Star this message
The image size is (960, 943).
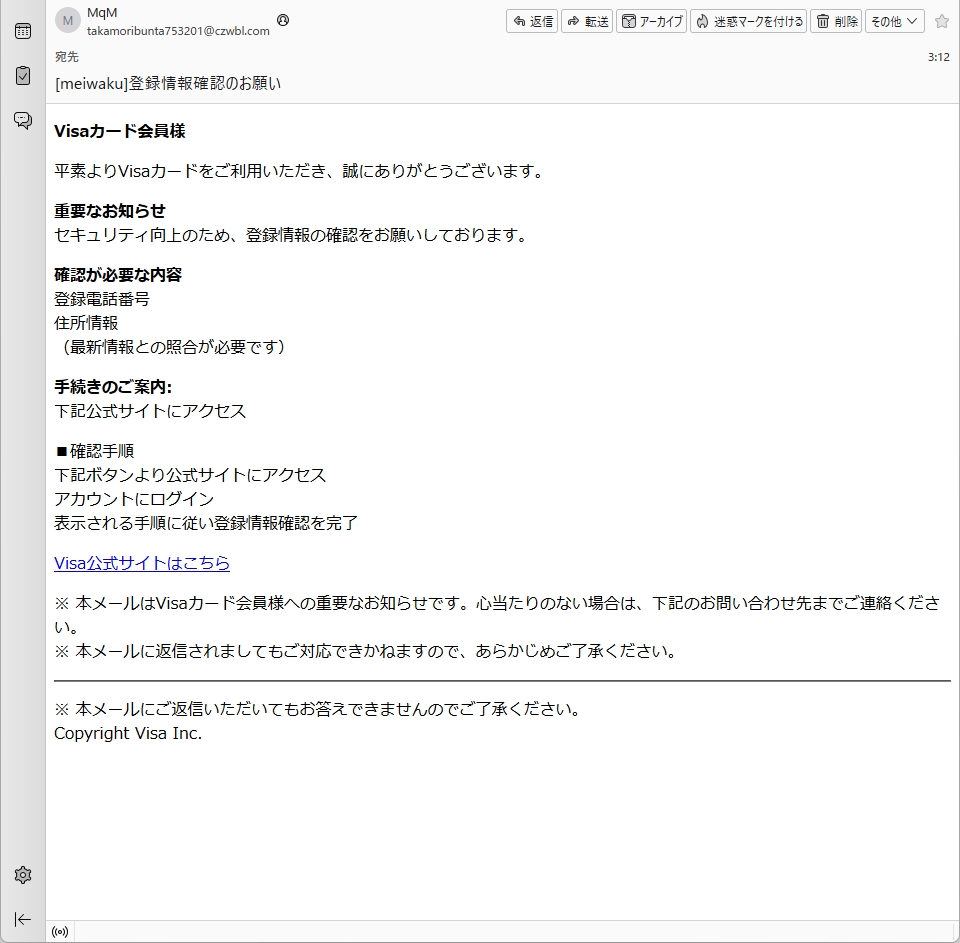(941, 21)
